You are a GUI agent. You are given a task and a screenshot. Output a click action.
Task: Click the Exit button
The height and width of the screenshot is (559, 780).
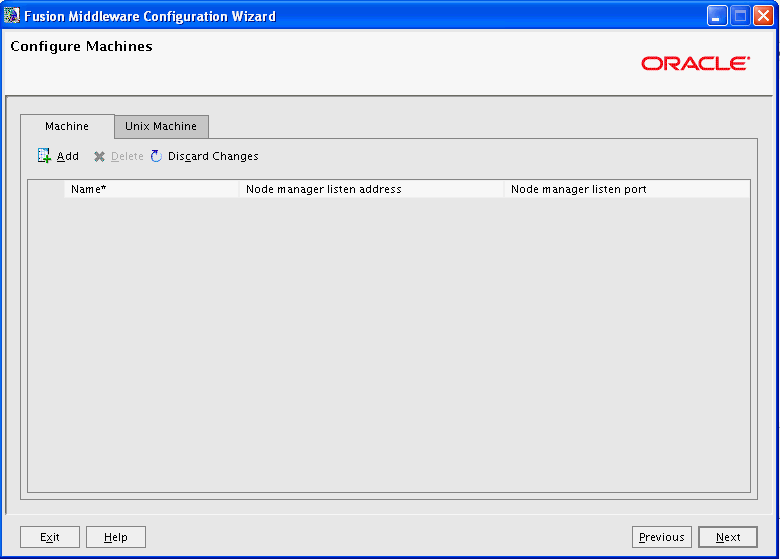pyautogui.click(x=50, y=537)
